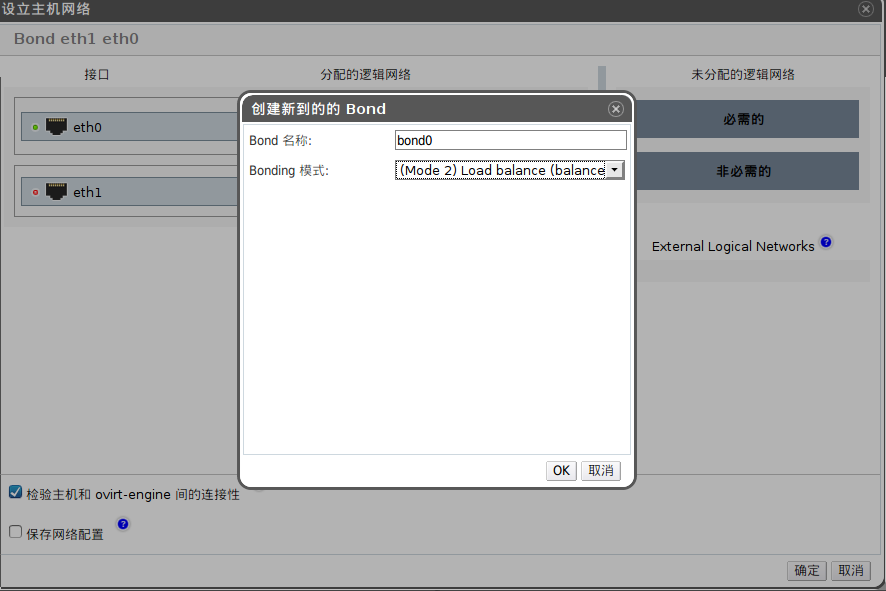This screenshot has width=886, height=591.
Task: Close the 创建新到的的 Bond dialog
Action: 616,108
